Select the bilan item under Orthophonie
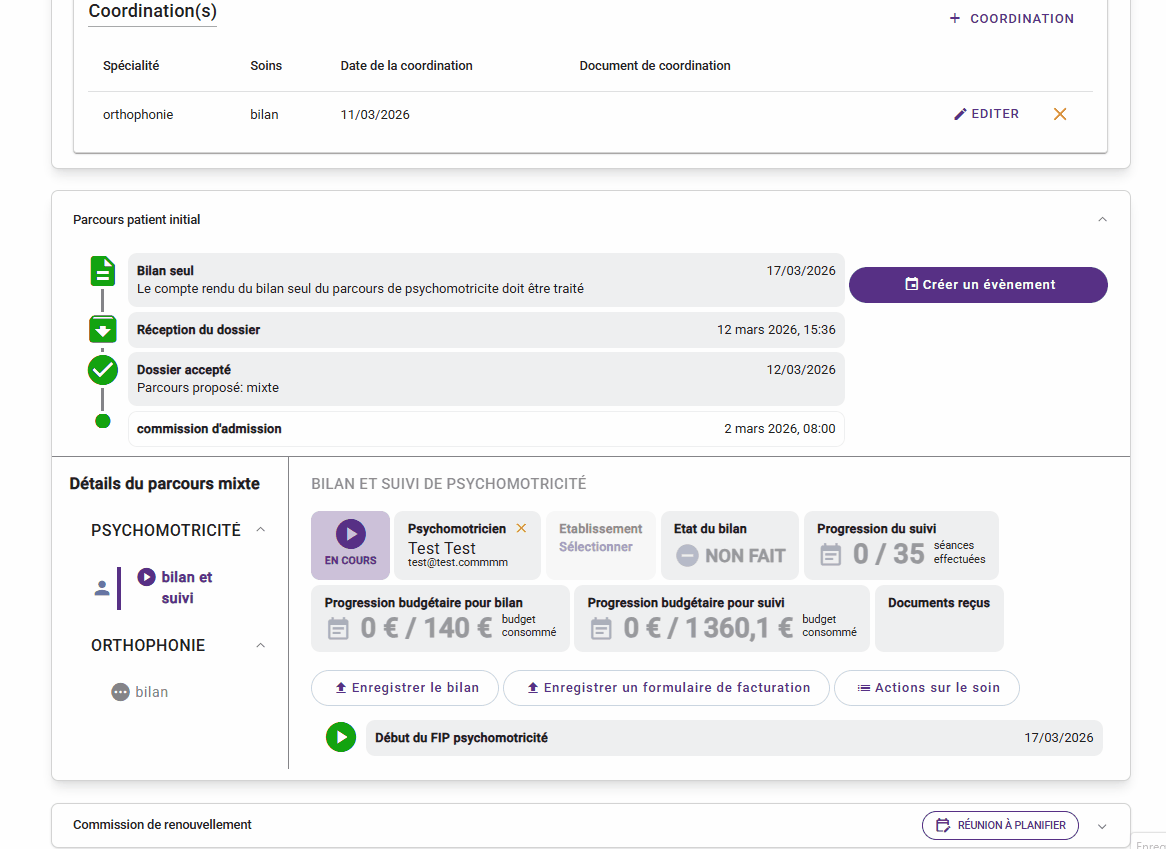The height and width of the screenshot is (849, 1166). pyautogui.click(x=152, y=692)
